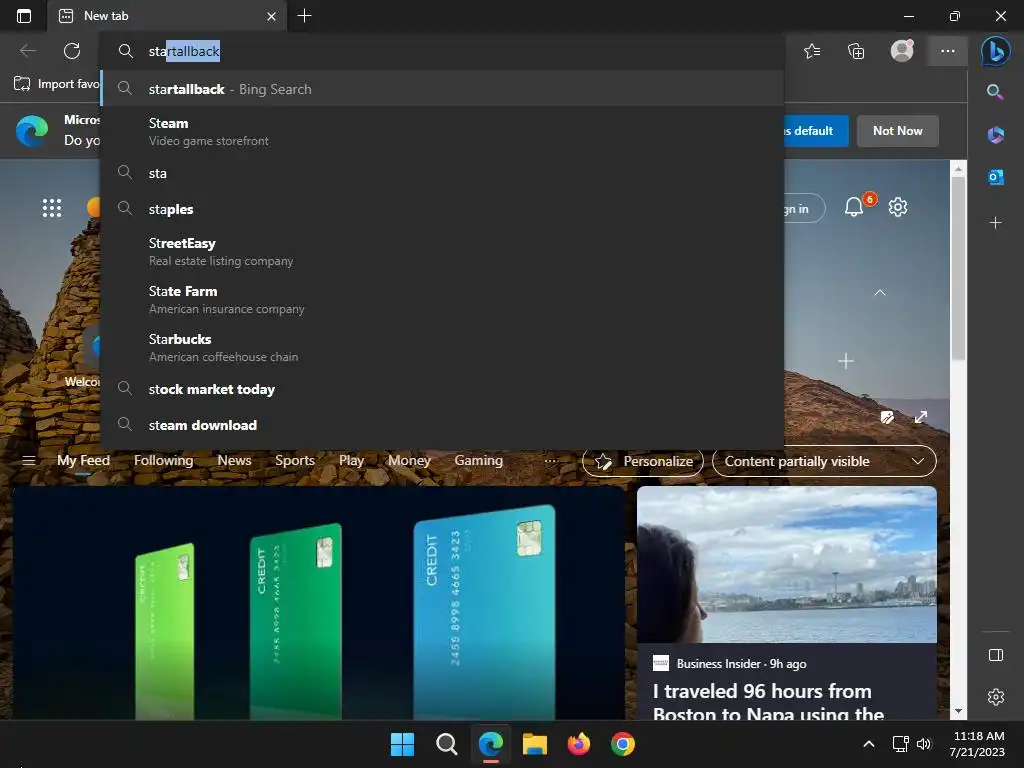Open Content partially visible dropdown
The image size is (1024, 768).
coord(824,461)
